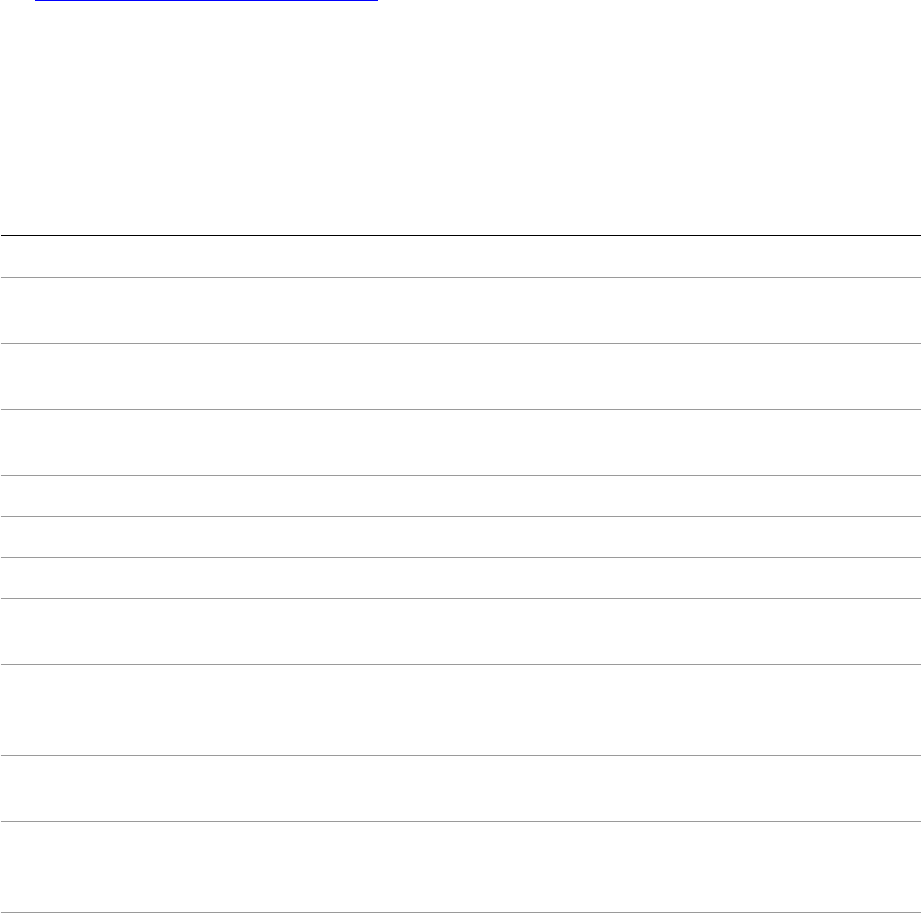Open the blue underlined link at top
This screenshot has height=913, width=921.
(206, 1)
